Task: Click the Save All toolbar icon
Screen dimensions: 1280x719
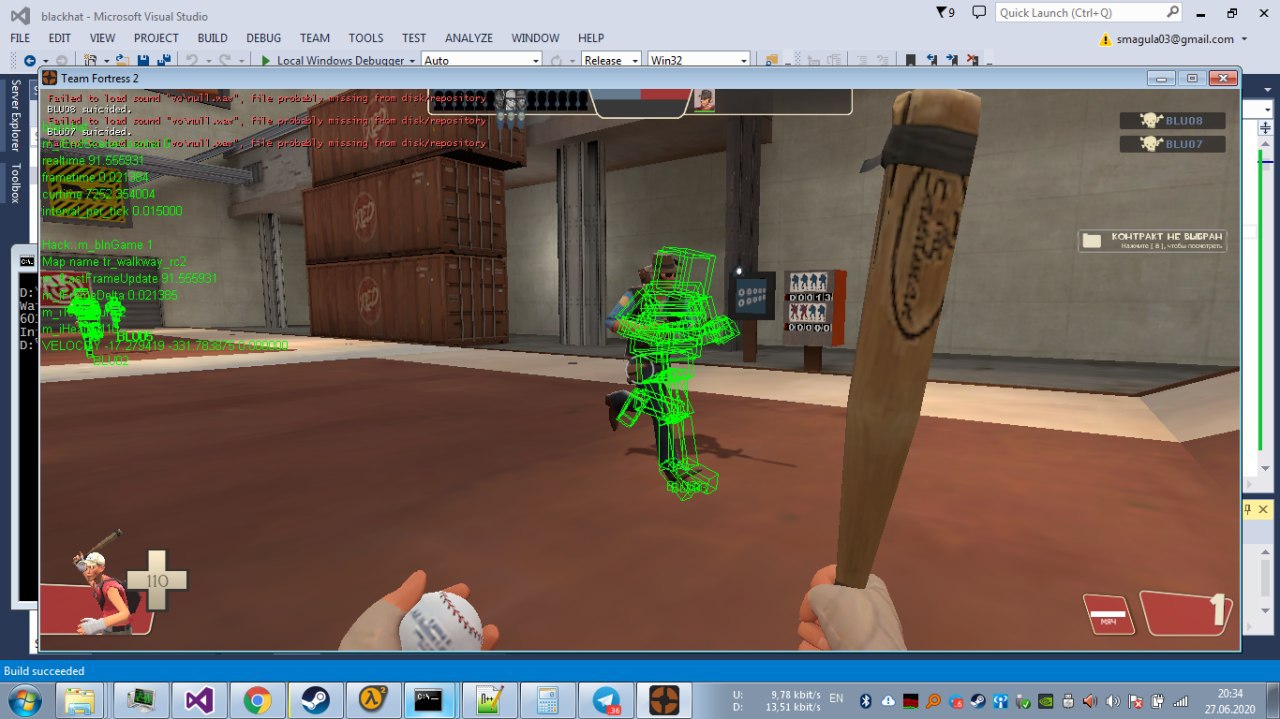Action: coord(164,61)
